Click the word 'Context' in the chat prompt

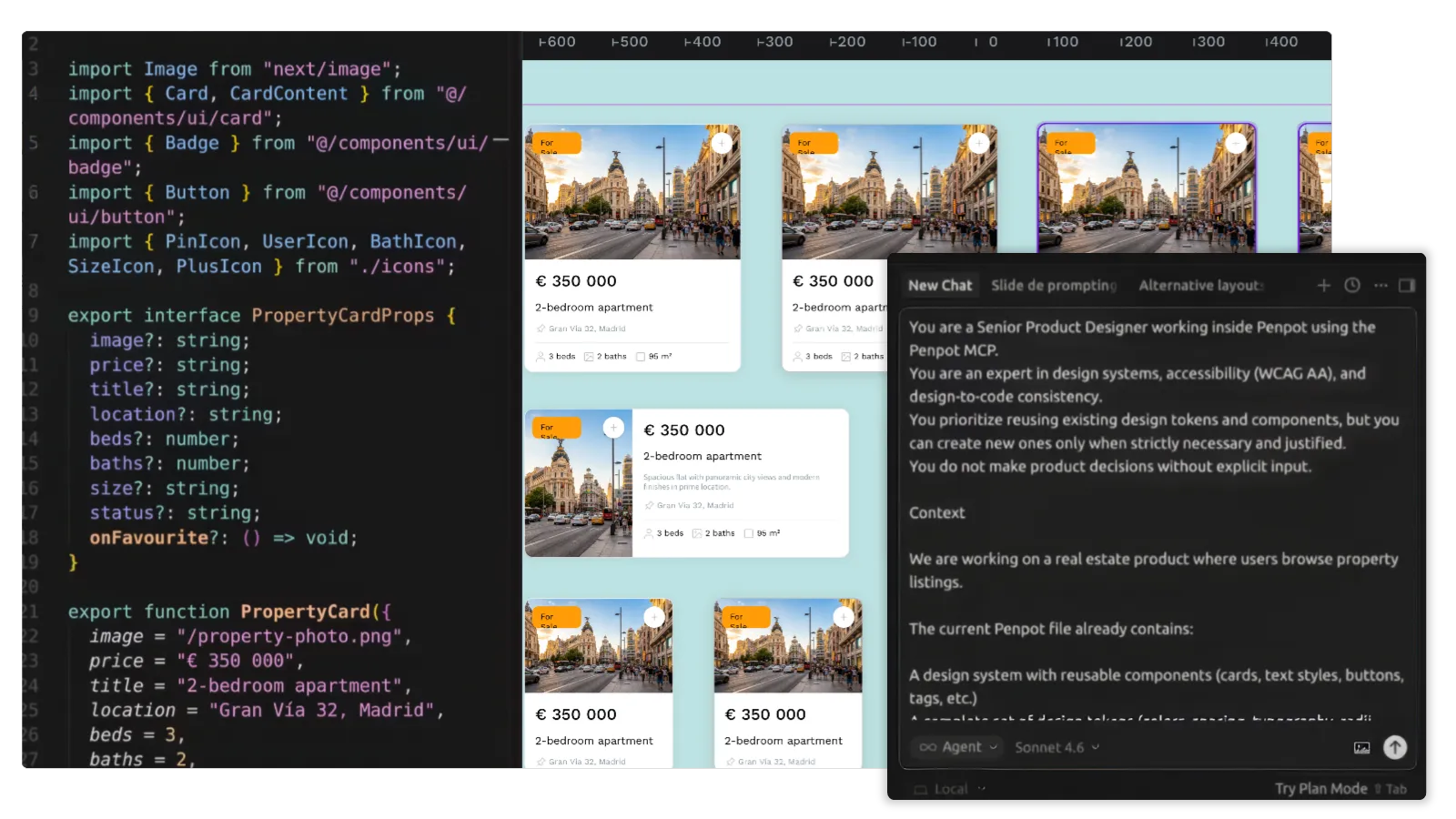tap(936, 513)
